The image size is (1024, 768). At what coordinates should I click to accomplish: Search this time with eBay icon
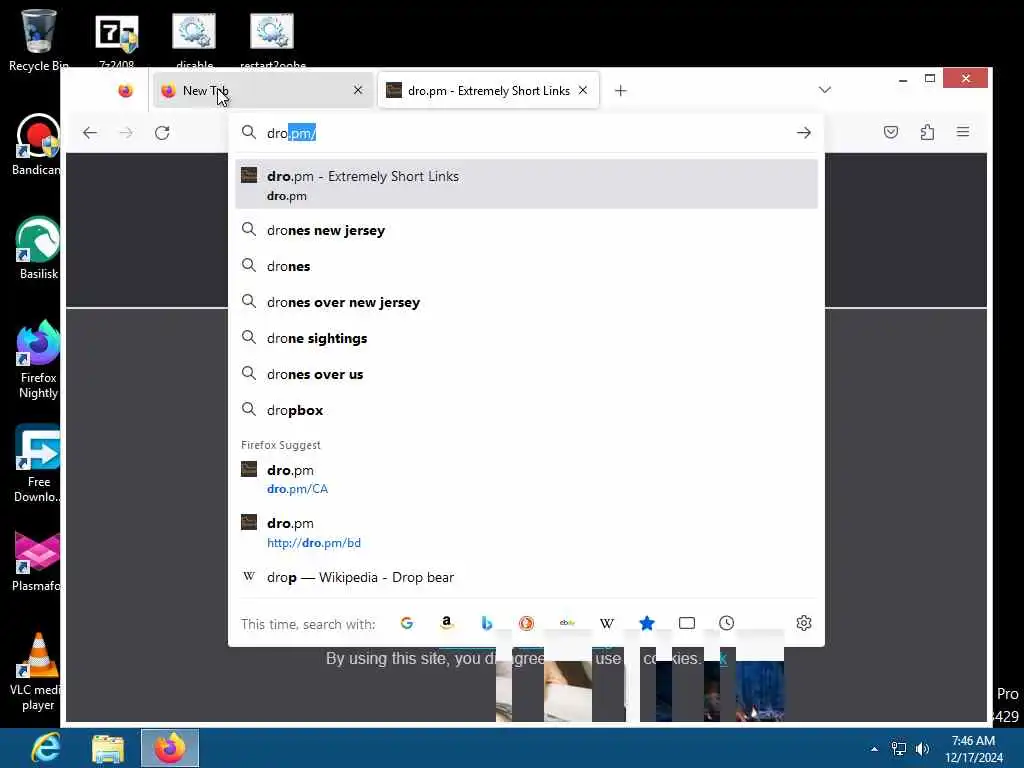tap(567, 624)
